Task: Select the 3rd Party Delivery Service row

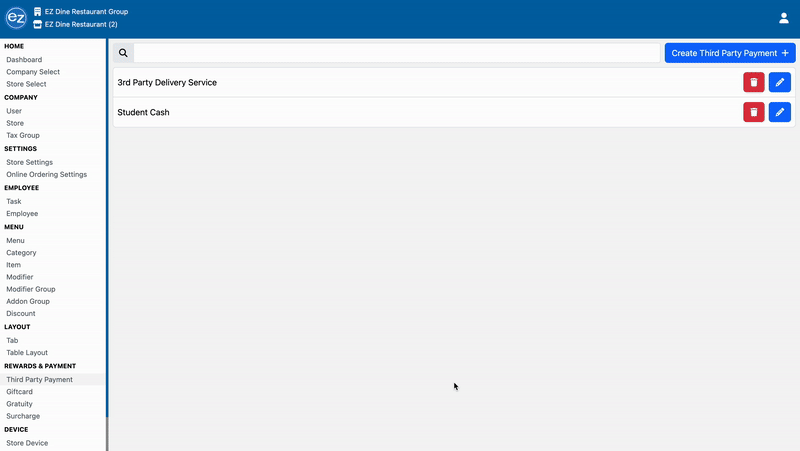Action: tap(454, 82)
